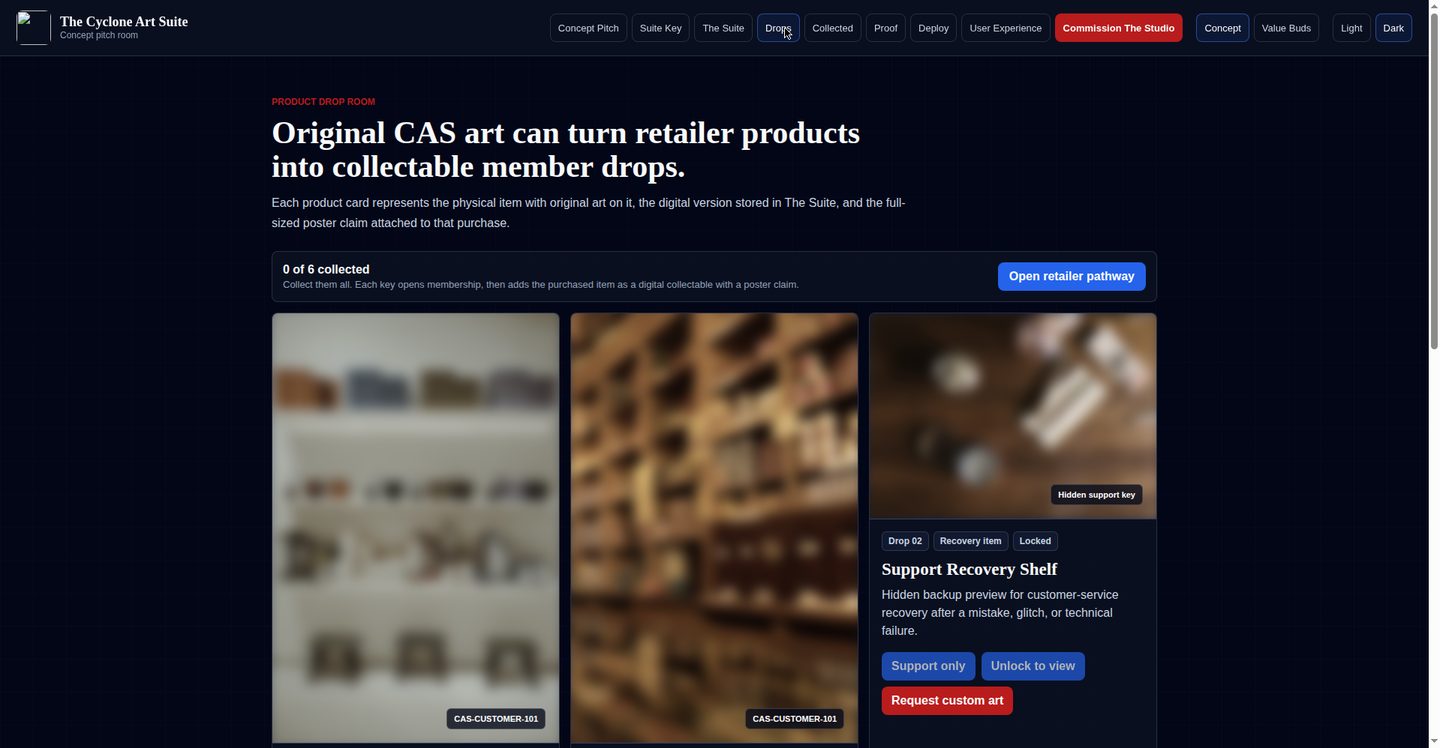Click the Support only button
Screen dimensions: 1440x748
tap(928, 666)
